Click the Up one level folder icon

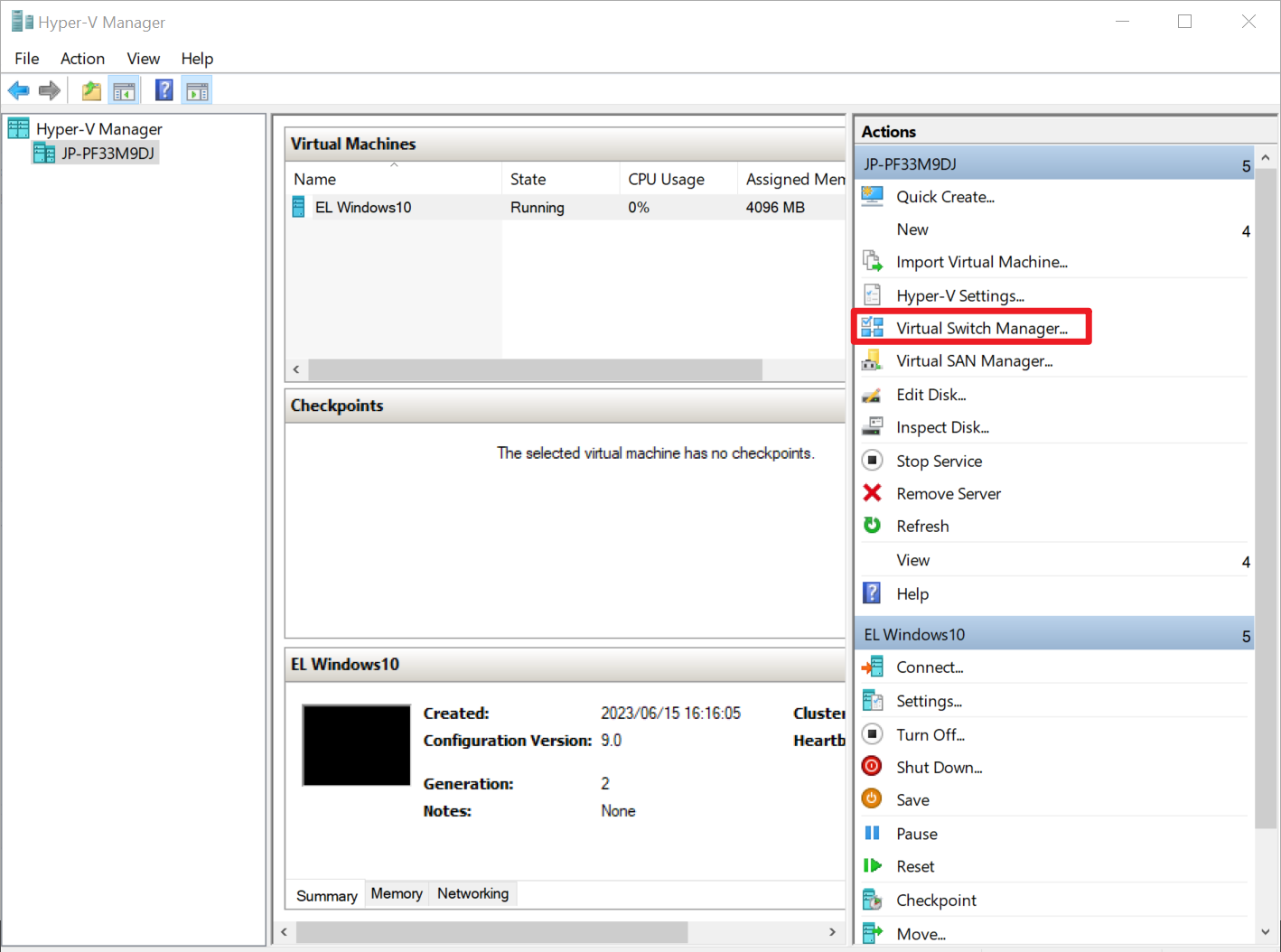click(x=91, y=90)
